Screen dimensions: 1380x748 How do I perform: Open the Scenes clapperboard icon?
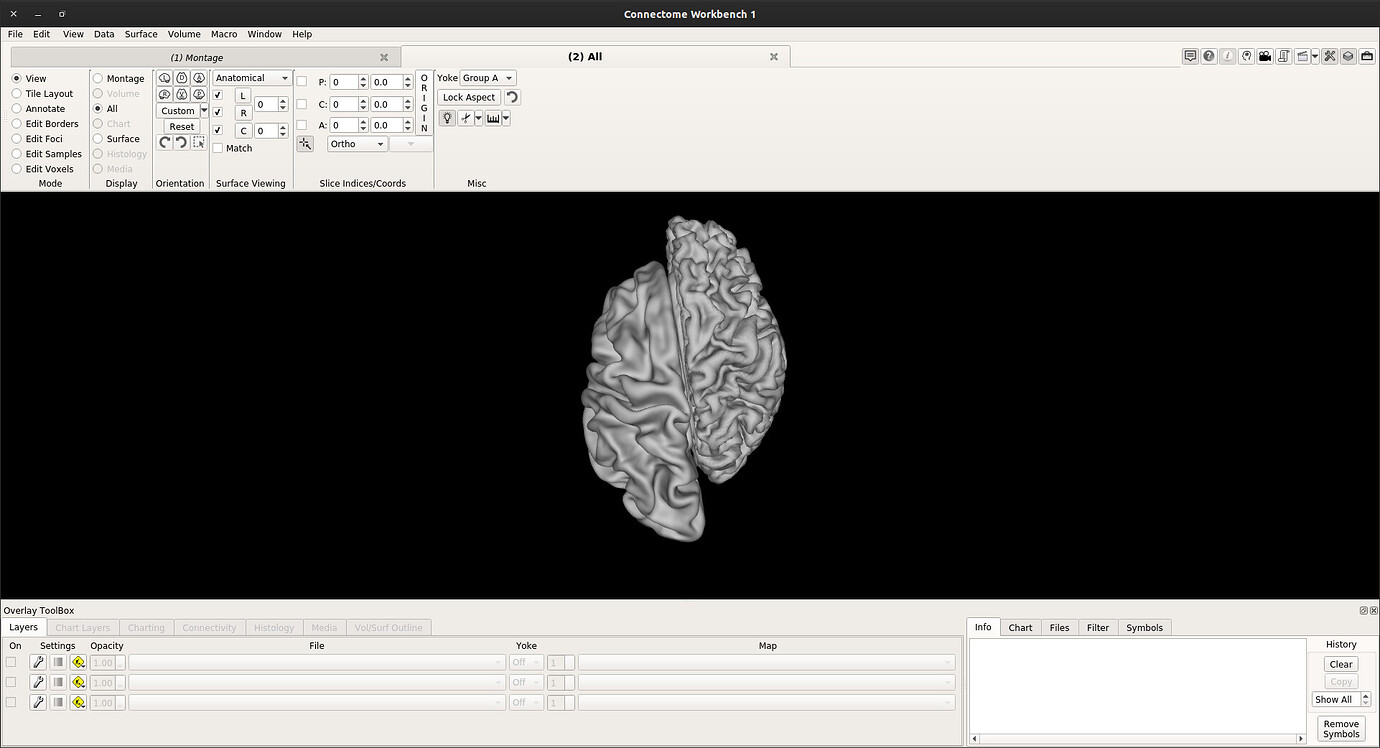[1302, 56]
